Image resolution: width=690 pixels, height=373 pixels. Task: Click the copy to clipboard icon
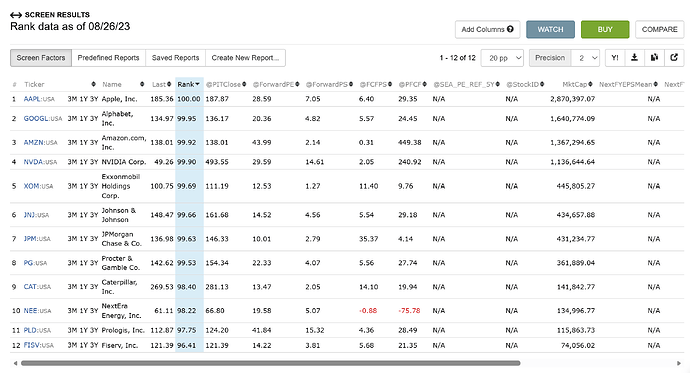(x=654, y=58)
